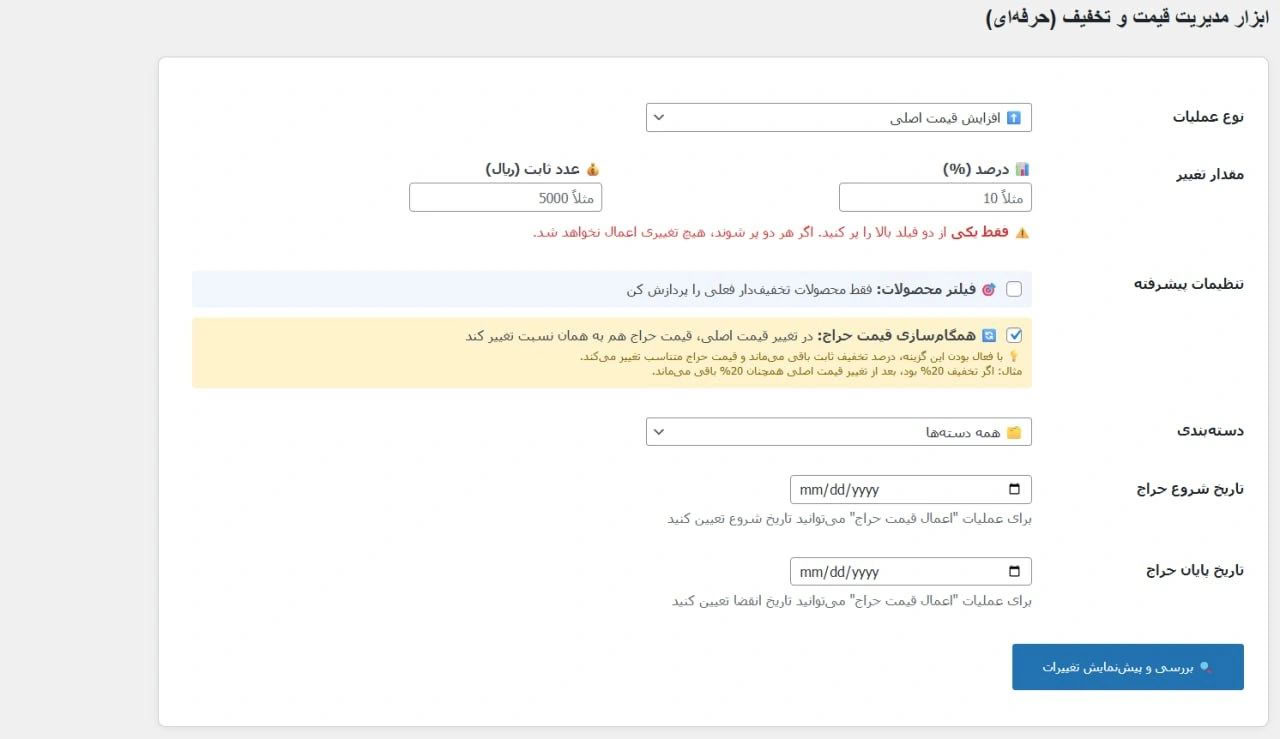The height and width of the screenshot is (739, 1280).
Task: Click the chart icon next to درصد label
Action: click(x=1022, y=170)
